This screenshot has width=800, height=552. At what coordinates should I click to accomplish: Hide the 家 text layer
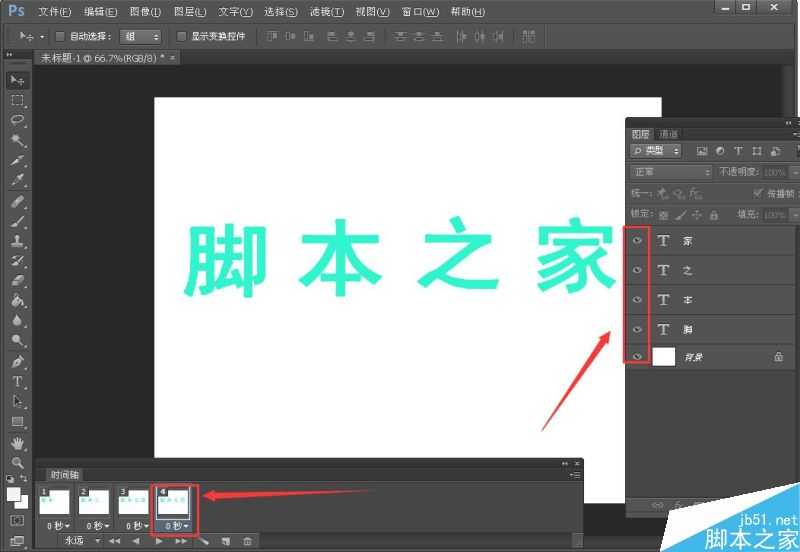(637, 241)
